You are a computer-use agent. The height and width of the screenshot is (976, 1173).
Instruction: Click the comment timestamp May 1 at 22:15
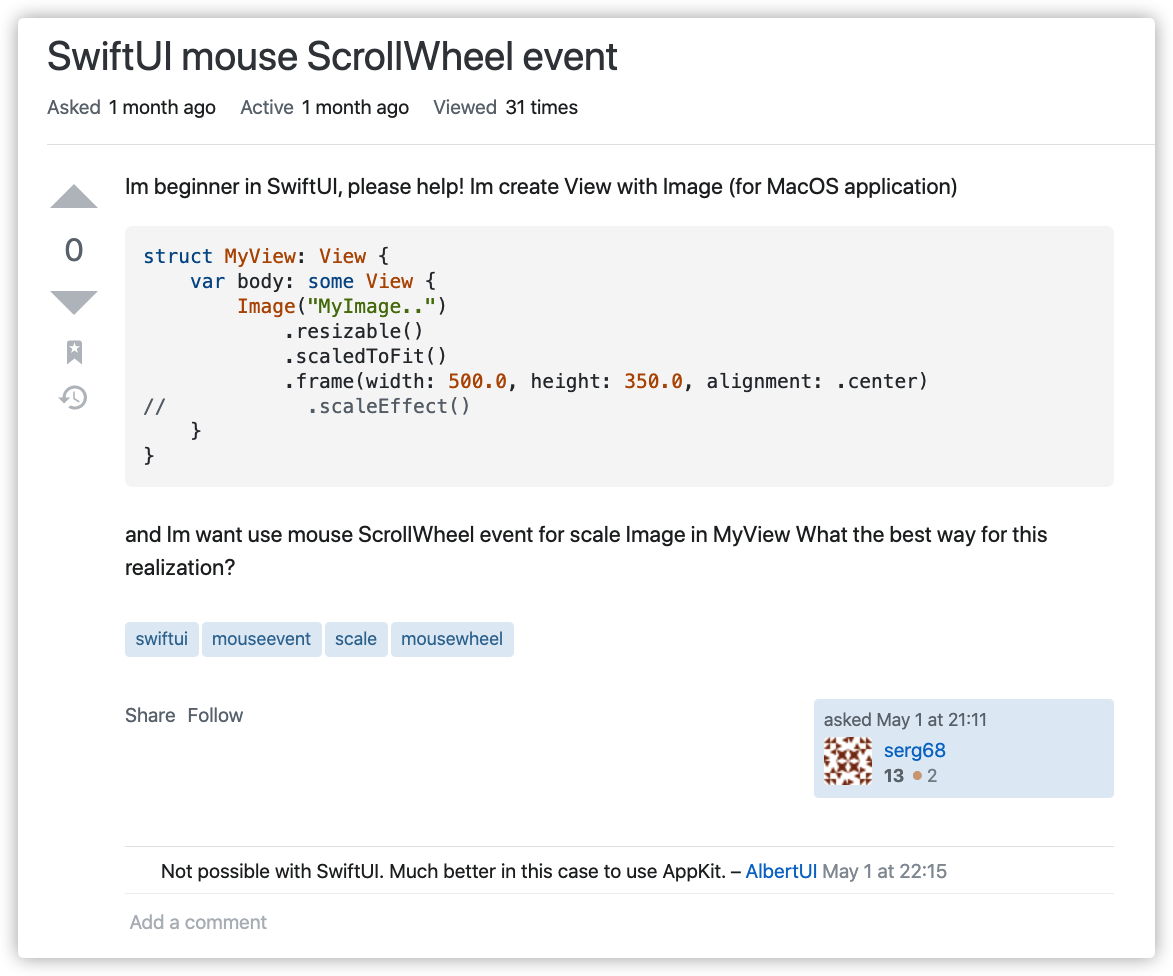[x=884, y=871]
